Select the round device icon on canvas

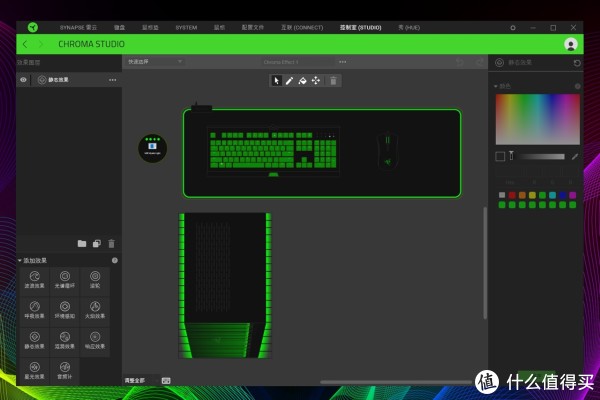coord(152,148)
